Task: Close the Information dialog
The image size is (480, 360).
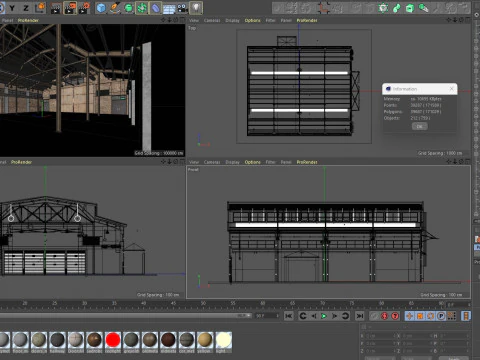Action: (x=451, y=89)
